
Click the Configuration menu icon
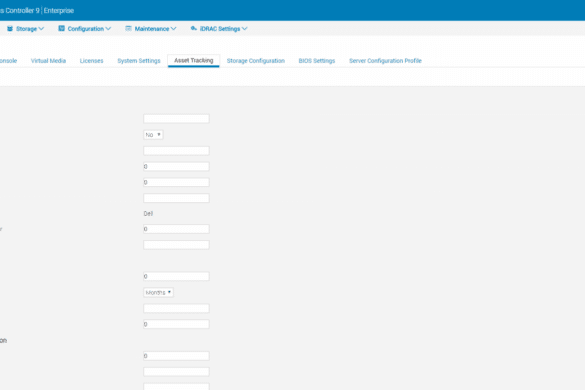[62, 28]
